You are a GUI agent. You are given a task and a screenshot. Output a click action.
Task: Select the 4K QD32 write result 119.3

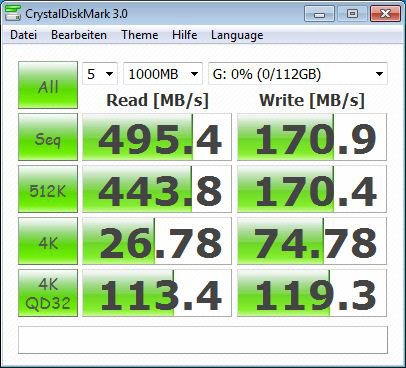pos(312,293)
